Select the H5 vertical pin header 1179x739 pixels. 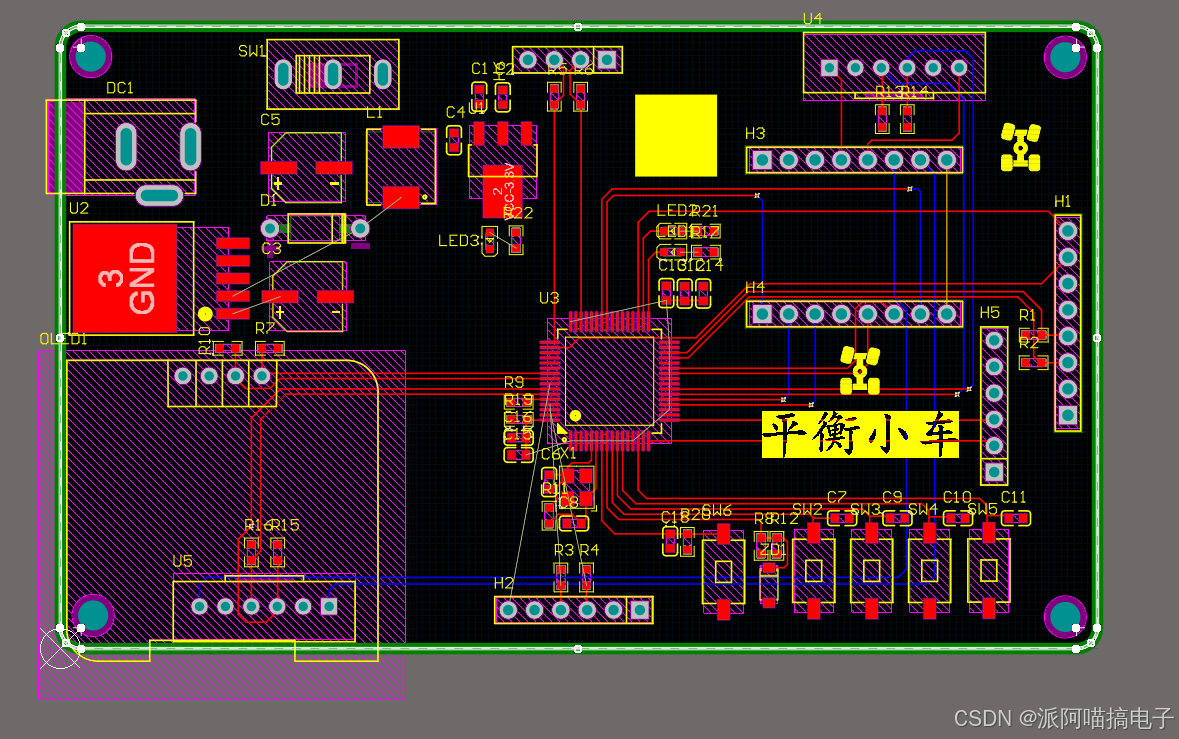(994, 406)
